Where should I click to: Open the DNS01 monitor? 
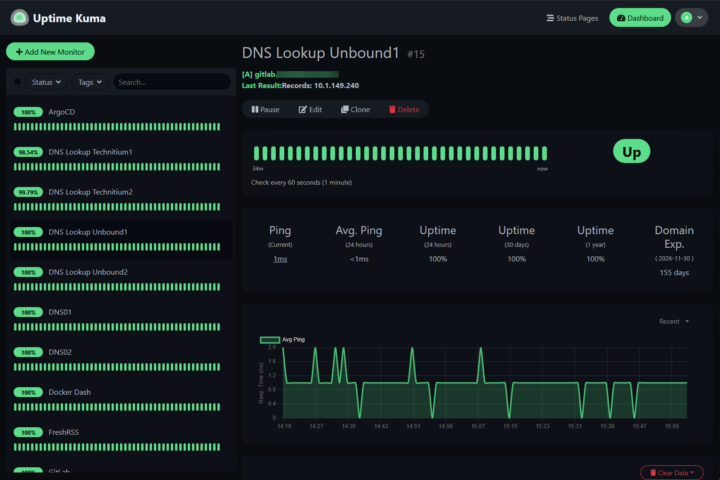(121, 319)
